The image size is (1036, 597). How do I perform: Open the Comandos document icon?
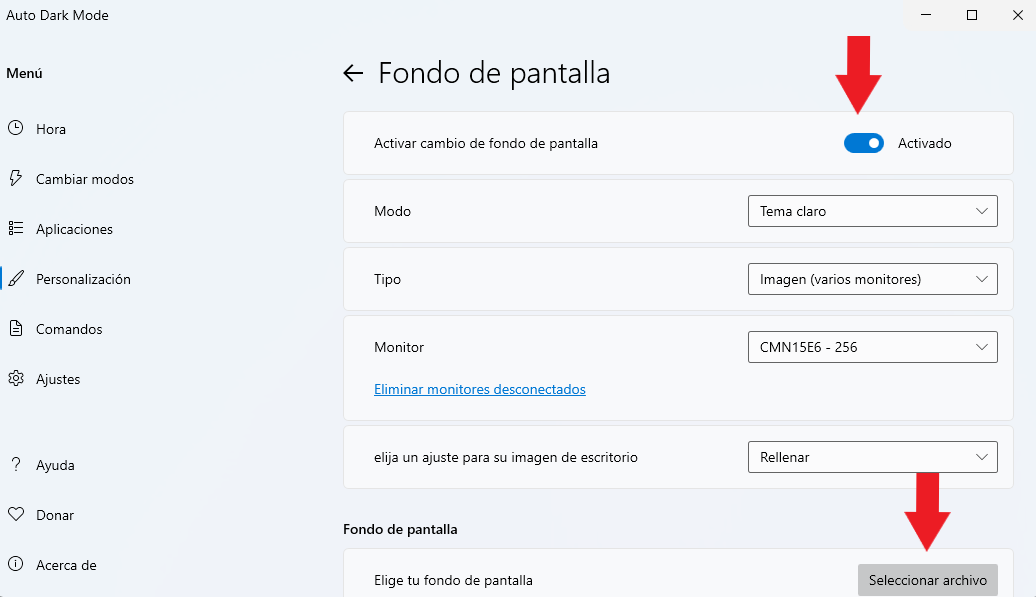pyautogui.click(x=15, y=328)
